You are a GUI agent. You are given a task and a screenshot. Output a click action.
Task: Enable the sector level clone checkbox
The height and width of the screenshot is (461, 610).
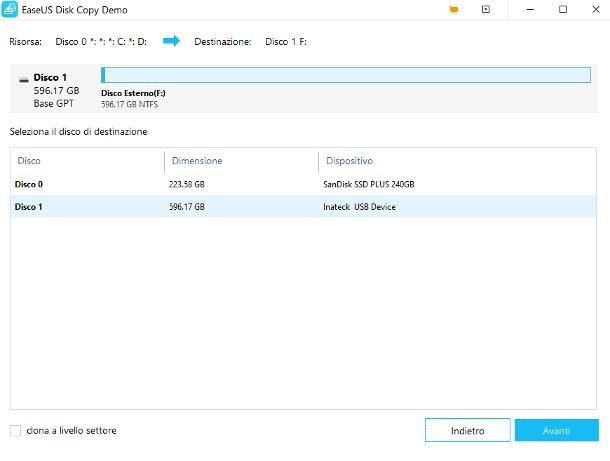[16, 431]
